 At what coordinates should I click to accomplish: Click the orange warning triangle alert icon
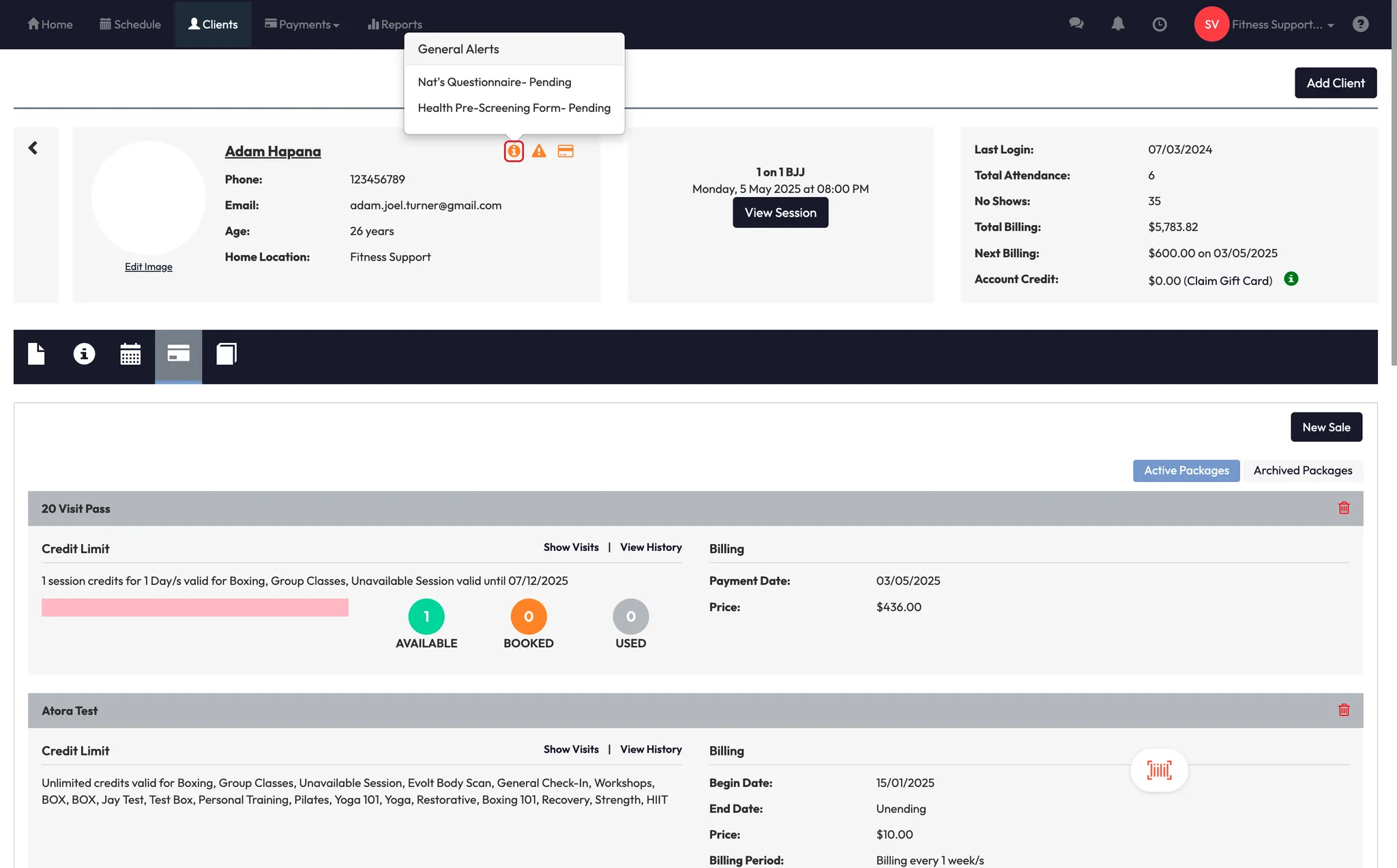click(x=539, y=151)
